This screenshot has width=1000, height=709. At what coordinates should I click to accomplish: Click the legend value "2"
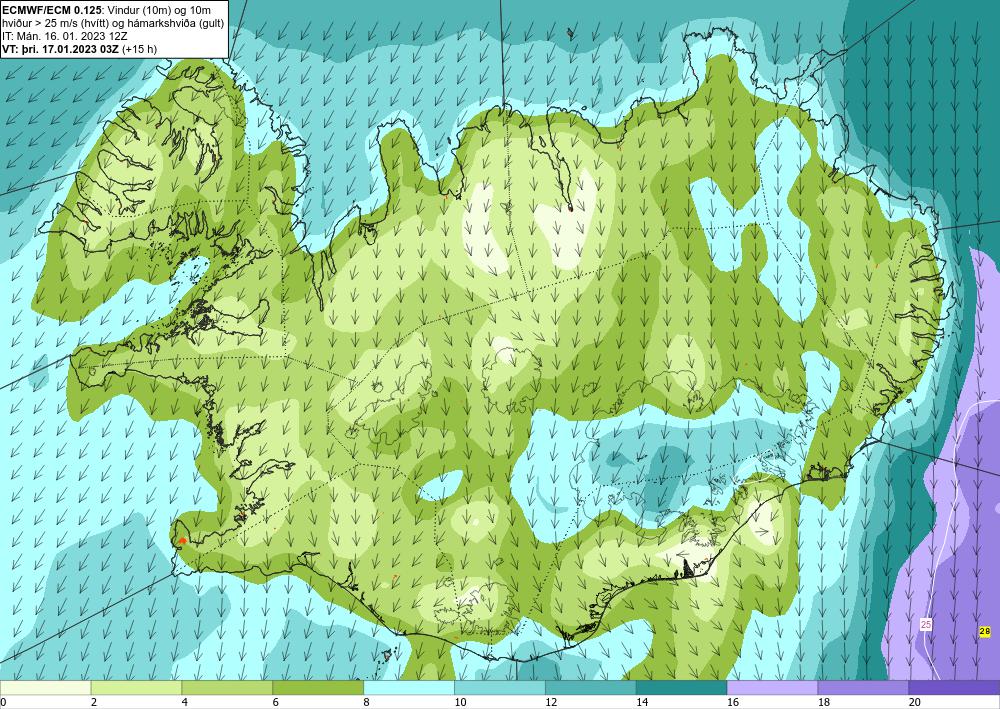pyautogui.click(x=94, y=703)
